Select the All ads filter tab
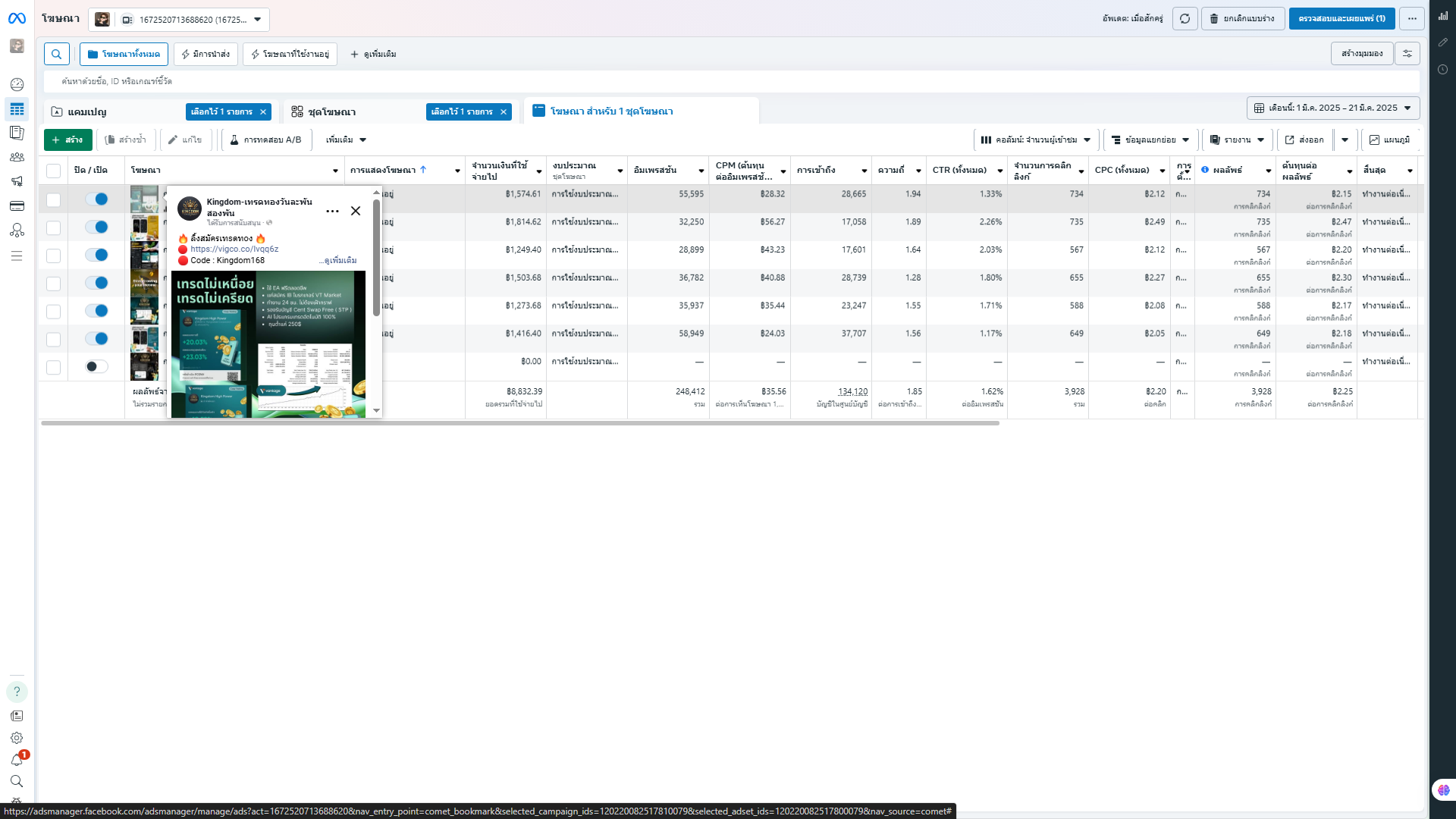 coord(124,54)
